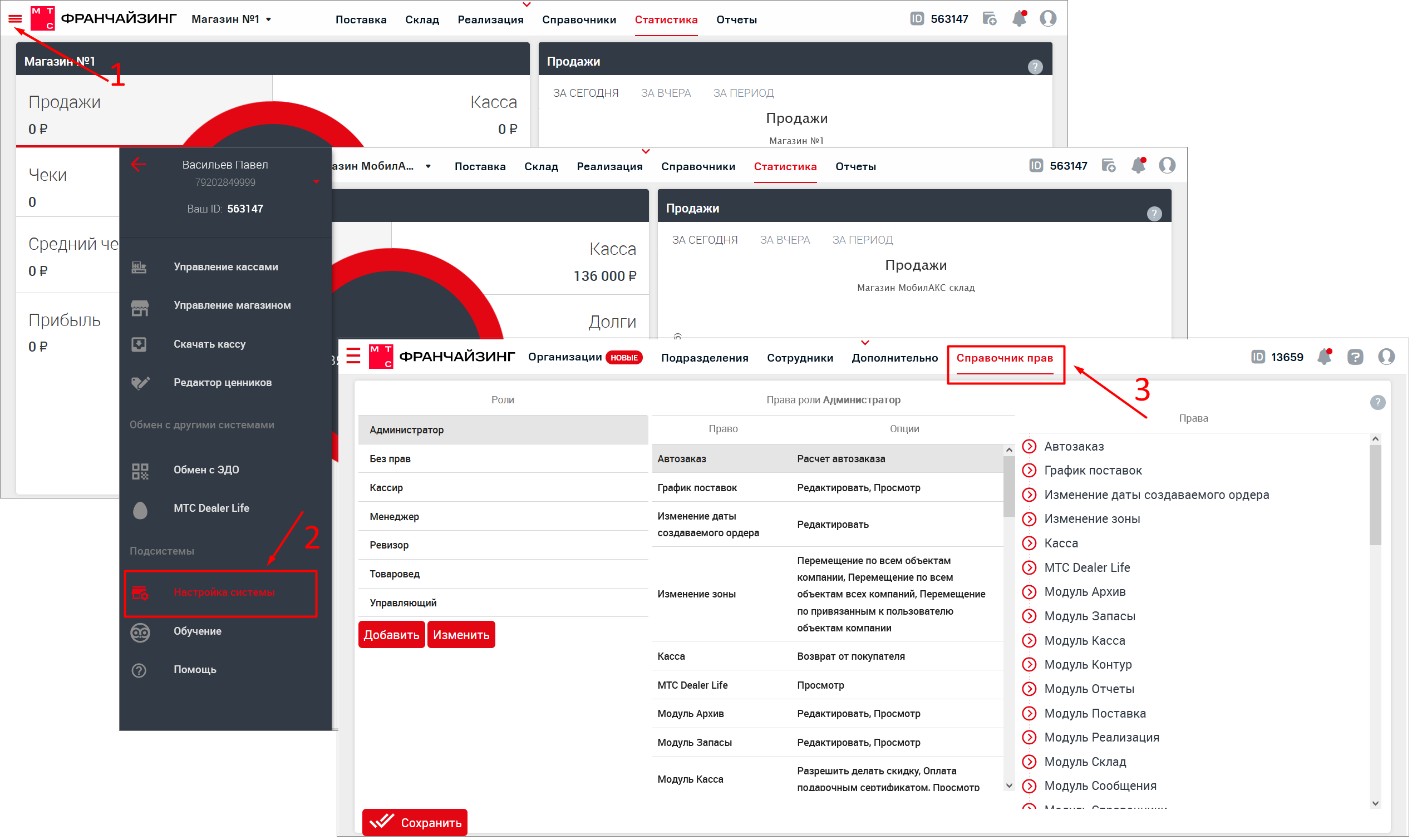Expand Автозаказ in Права tree
1417x840 pixels.
click(1029, 447)
